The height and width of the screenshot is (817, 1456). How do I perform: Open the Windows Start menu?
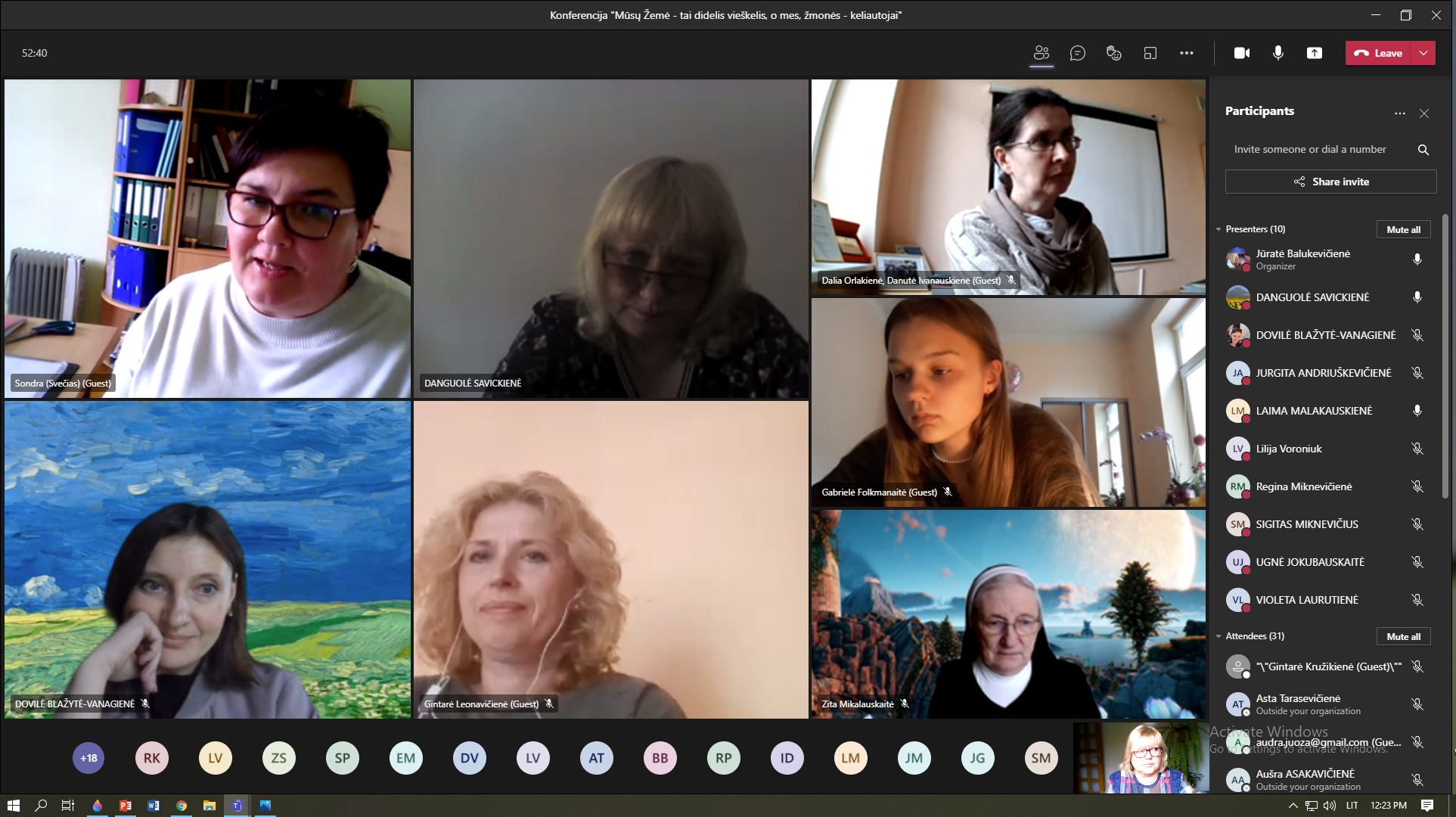[x=13, y=806]
